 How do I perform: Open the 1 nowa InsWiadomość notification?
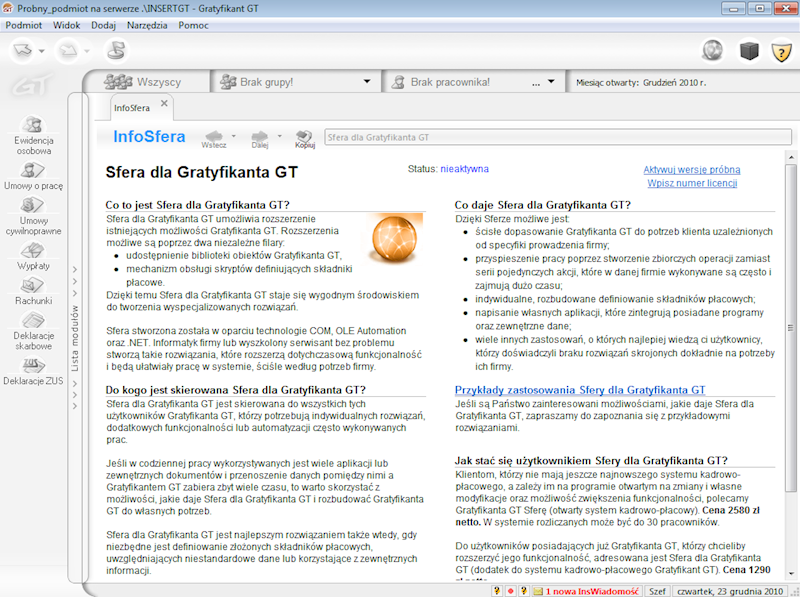592,590
